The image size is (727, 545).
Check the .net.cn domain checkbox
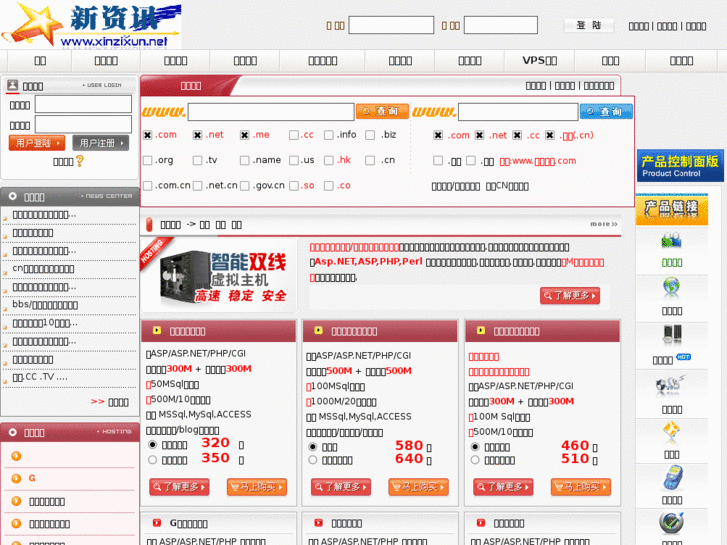coord(197,186)
